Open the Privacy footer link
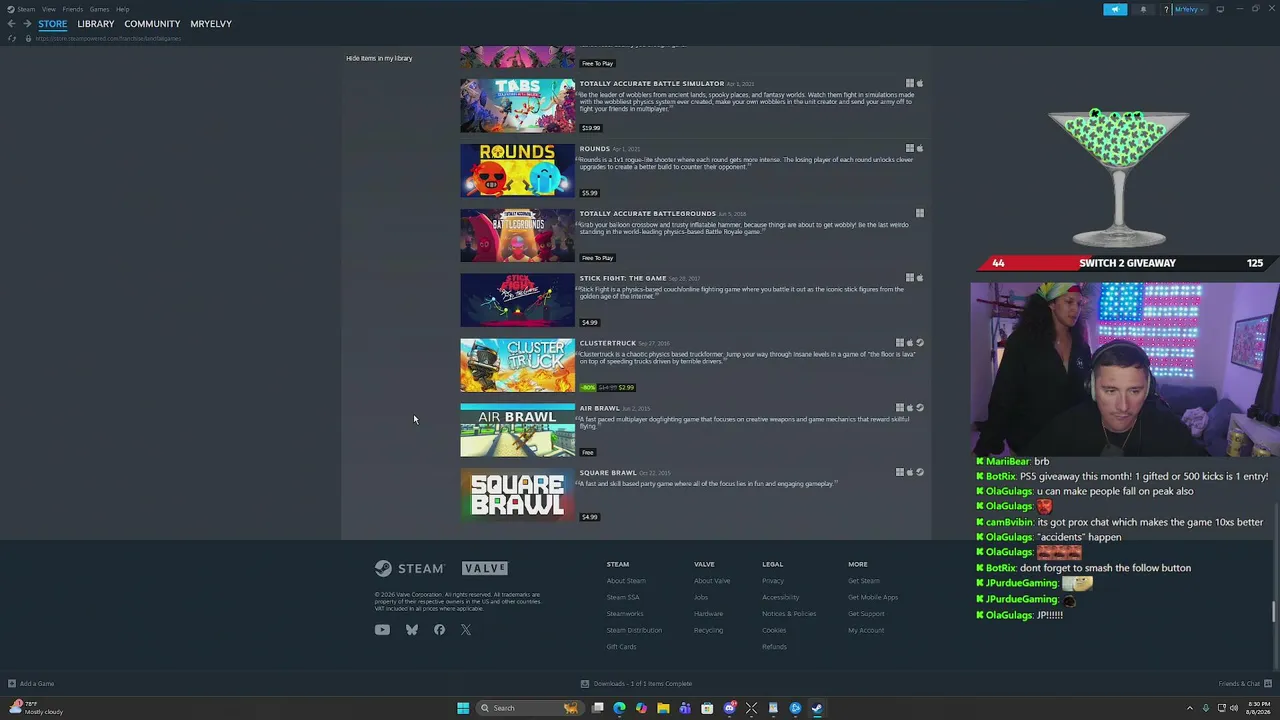This screenshot has height=720, width=1280. [x=773, y=581]
